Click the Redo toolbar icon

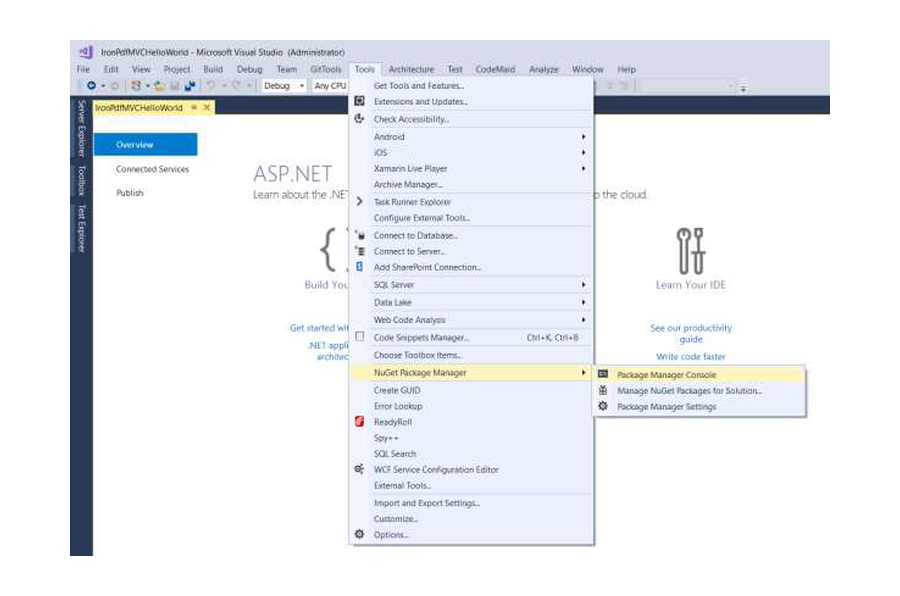(236, 86)
